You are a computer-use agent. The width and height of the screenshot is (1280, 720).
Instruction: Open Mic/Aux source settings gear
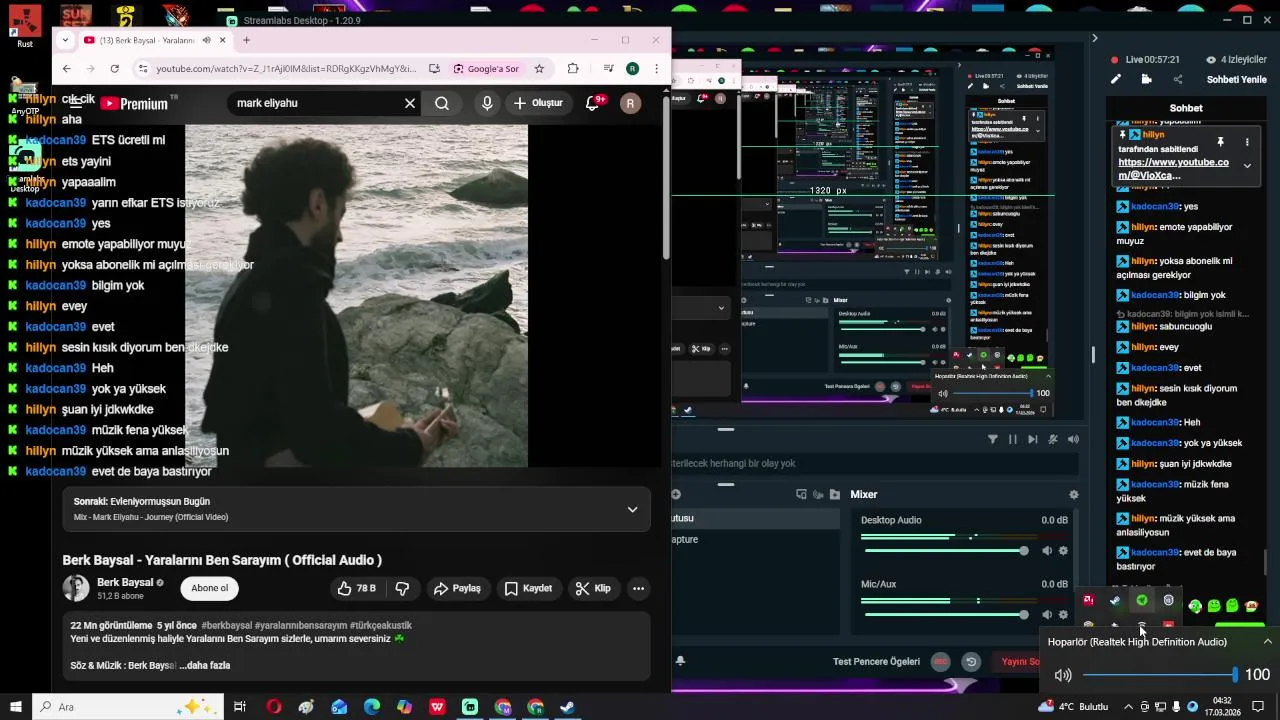point(1063,615)
